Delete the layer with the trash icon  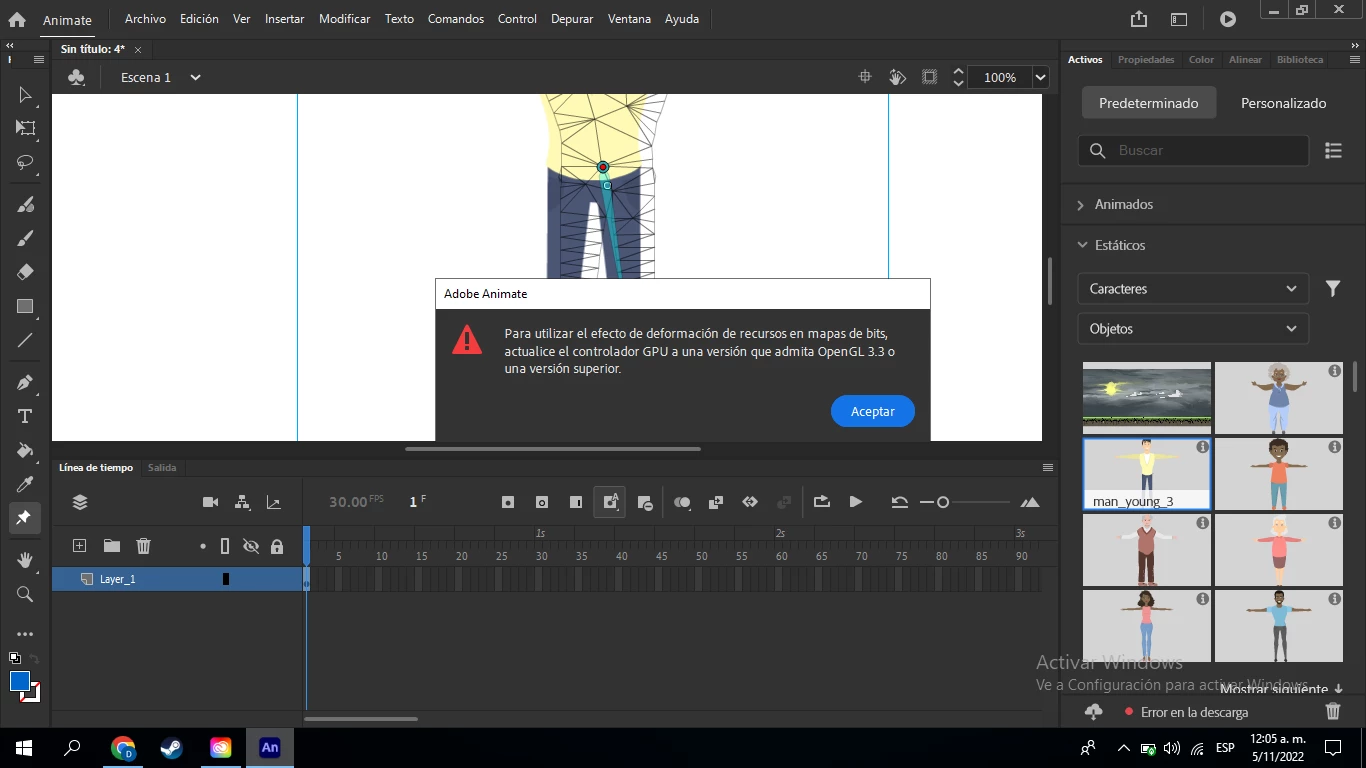click(x=144, y=546)
